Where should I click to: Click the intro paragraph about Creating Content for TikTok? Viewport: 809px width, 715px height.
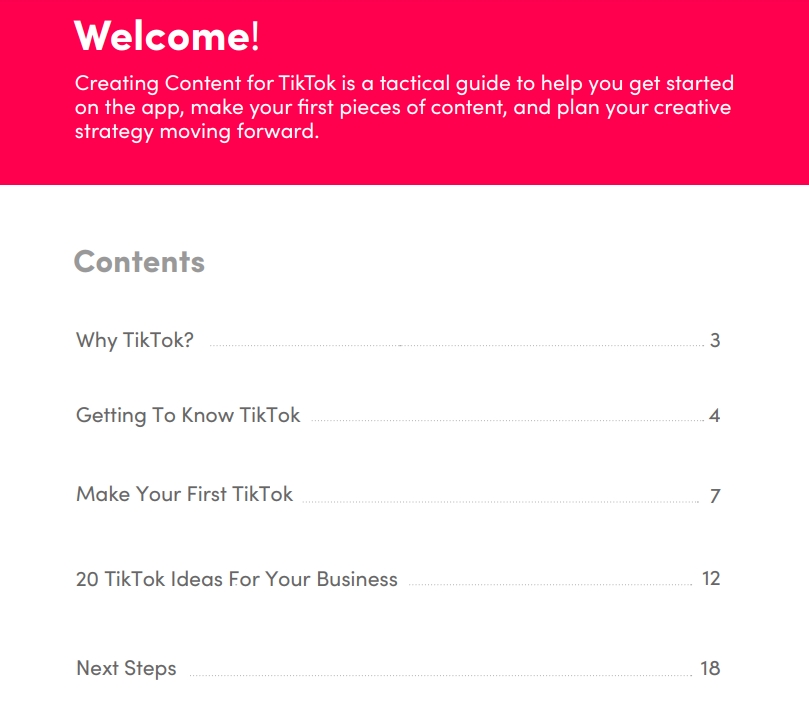pyautogui.click(x=403, y=107)
